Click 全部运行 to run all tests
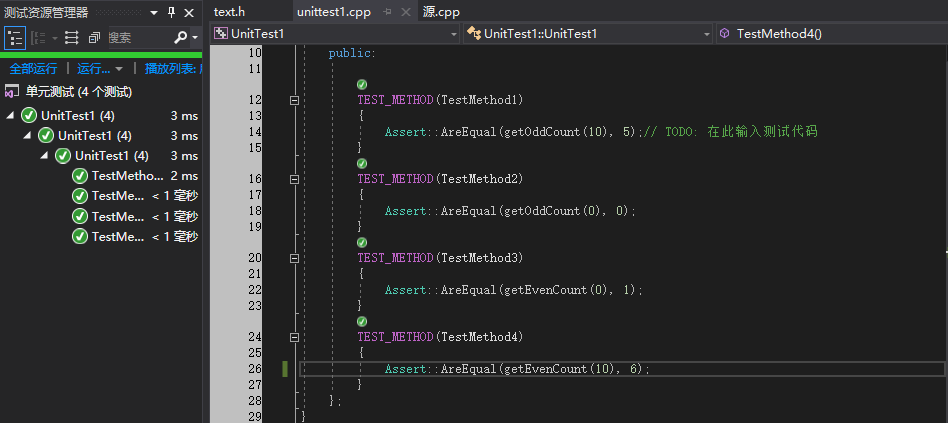Image resolution: width=948 pixels, height=423 pixels. (33, 69)
